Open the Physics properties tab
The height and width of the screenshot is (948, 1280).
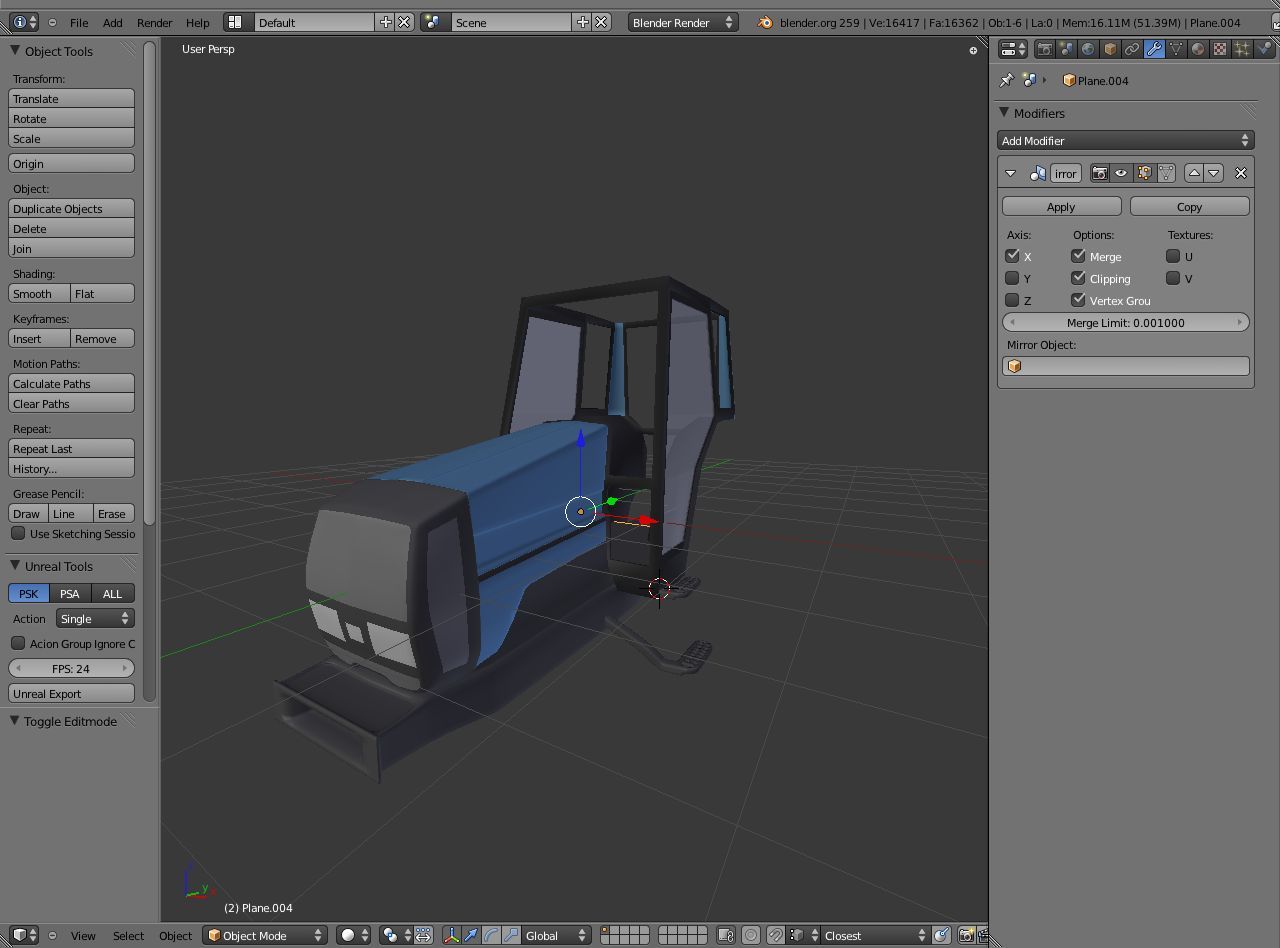click(x=1264, y=49)
